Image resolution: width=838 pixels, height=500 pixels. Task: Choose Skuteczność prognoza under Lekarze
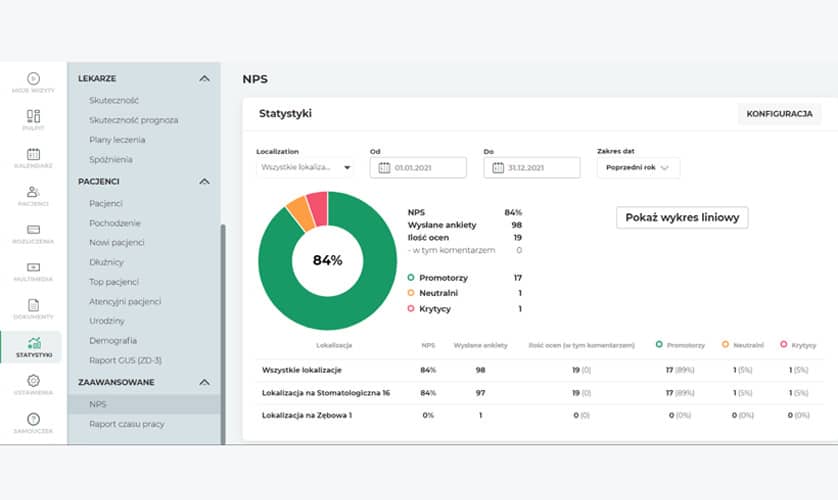coord(133,120)
